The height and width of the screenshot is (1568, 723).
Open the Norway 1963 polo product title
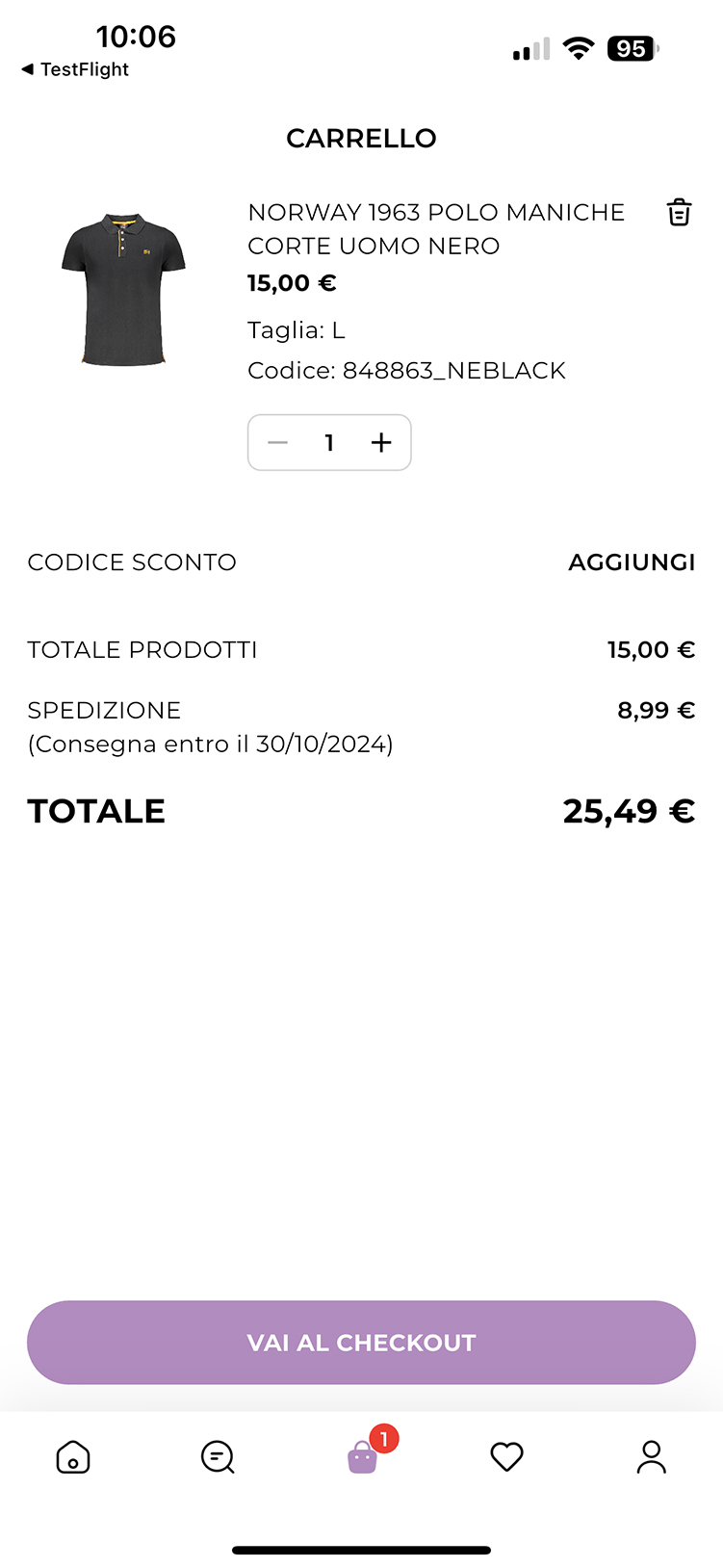tap(436, 228)
